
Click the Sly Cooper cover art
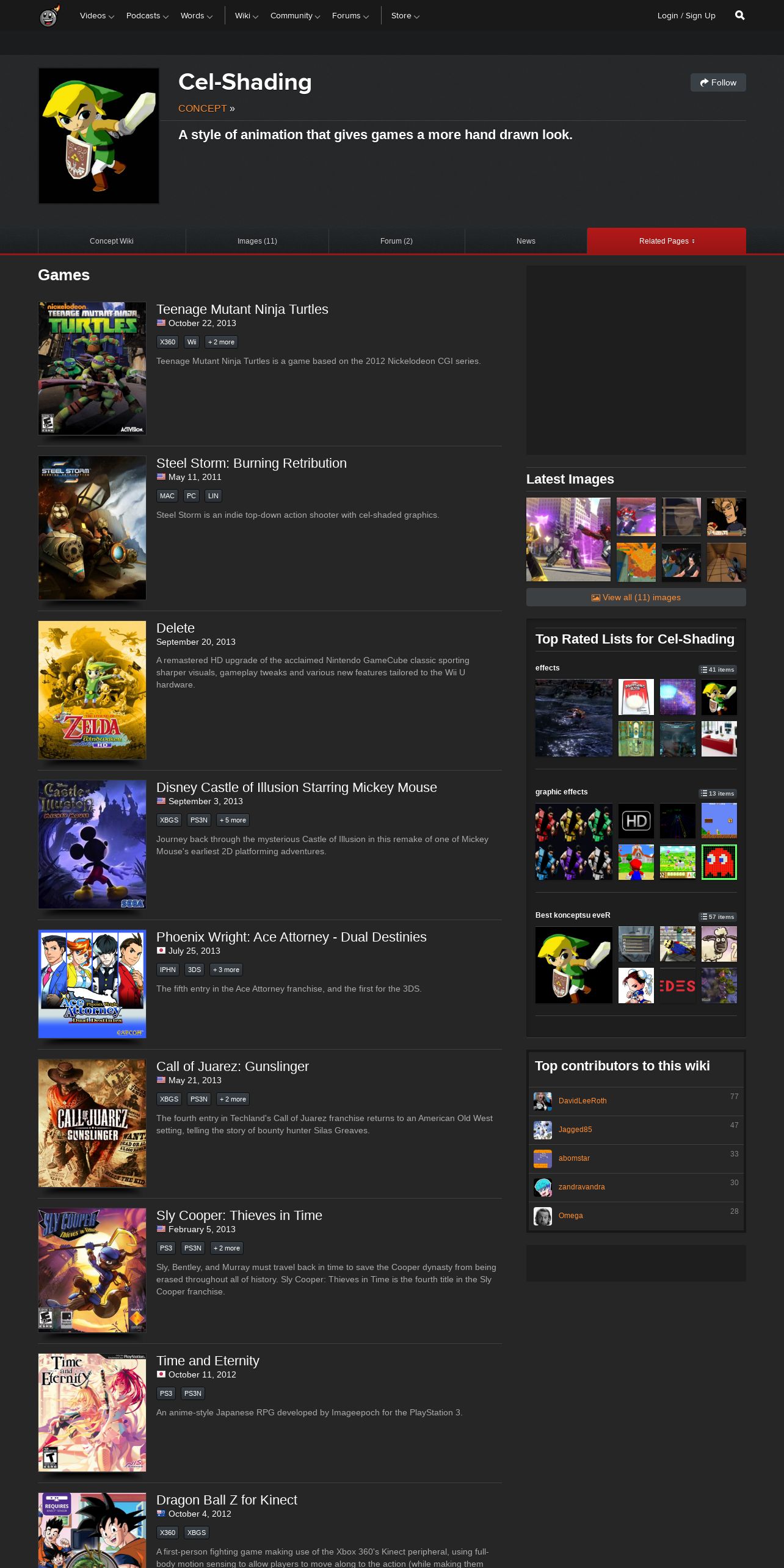click(x=92, y=1270)
